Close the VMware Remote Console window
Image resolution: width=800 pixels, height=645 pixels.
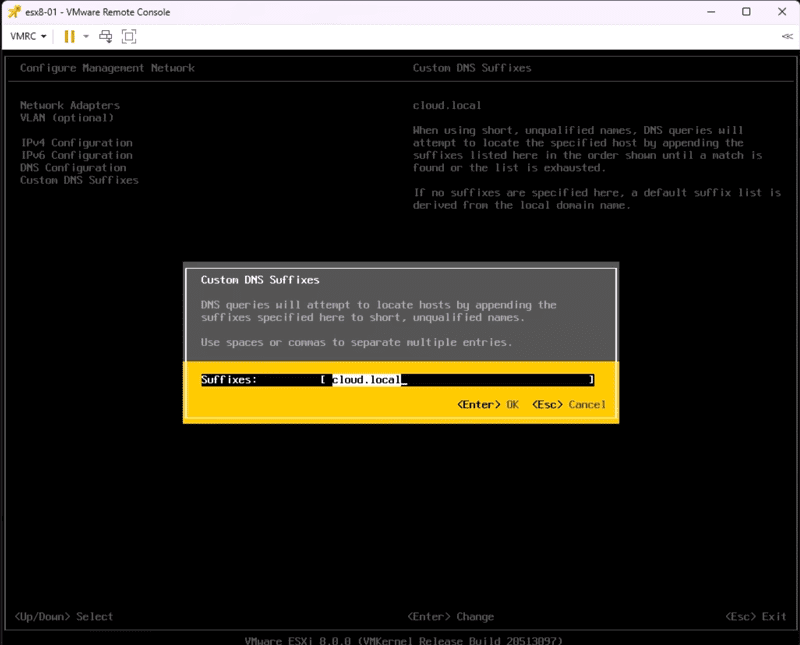pyautogui.click(x=782, y=12)
